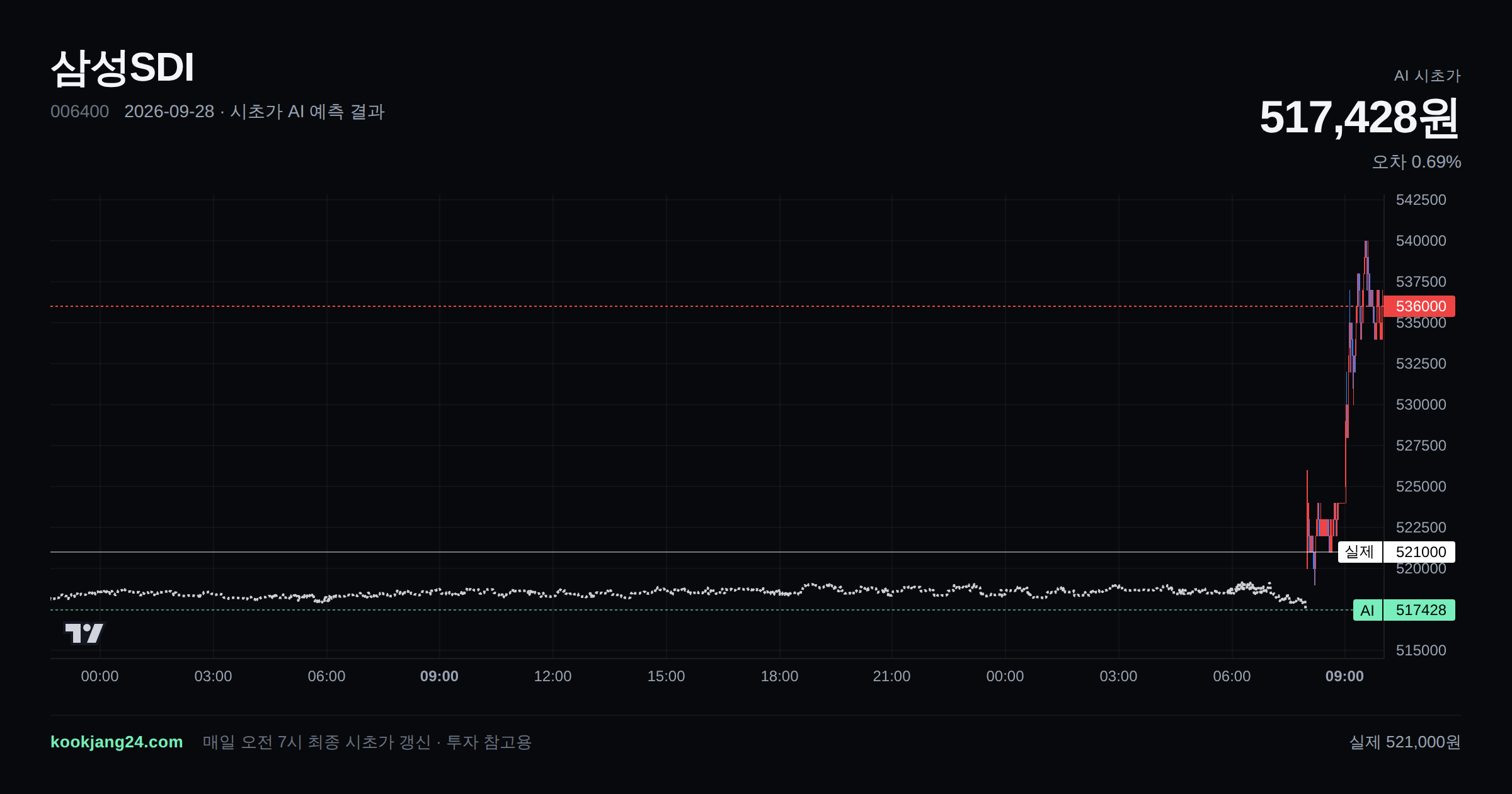
Task: Click the 15:00 time axis label
Action: pos(666,676)
